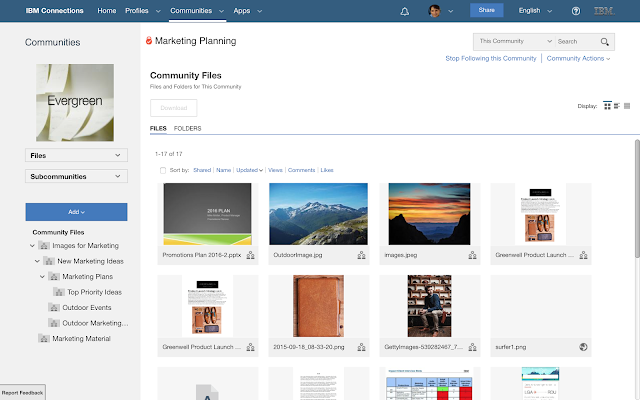The height and width of the screenshot is (400, 640).
Task: Click the Marketing Material folder icon
Action: coord(44,338)
